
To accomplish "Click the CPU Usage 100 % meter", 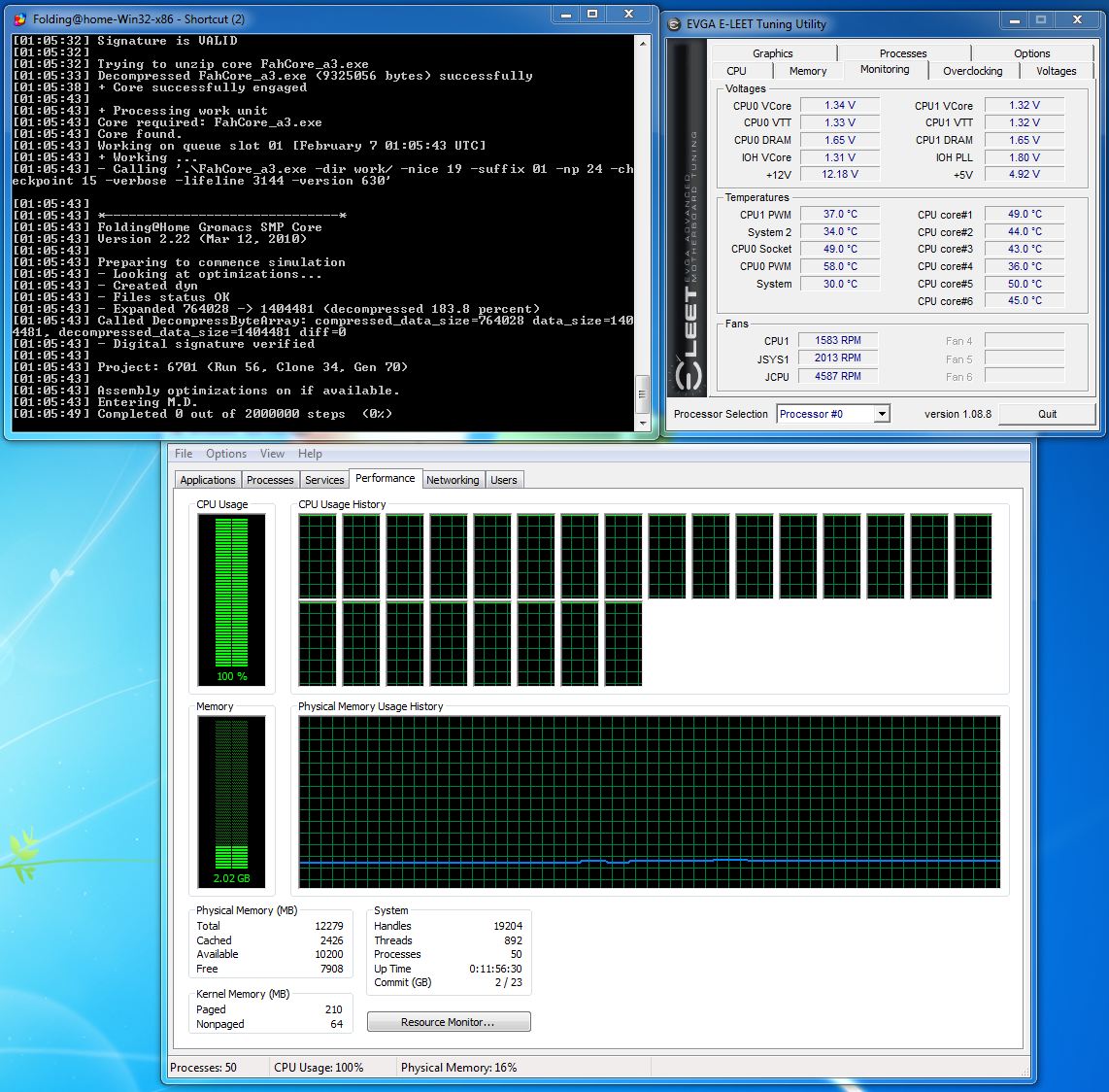I will pyautogui.click(x=231, y=599).
